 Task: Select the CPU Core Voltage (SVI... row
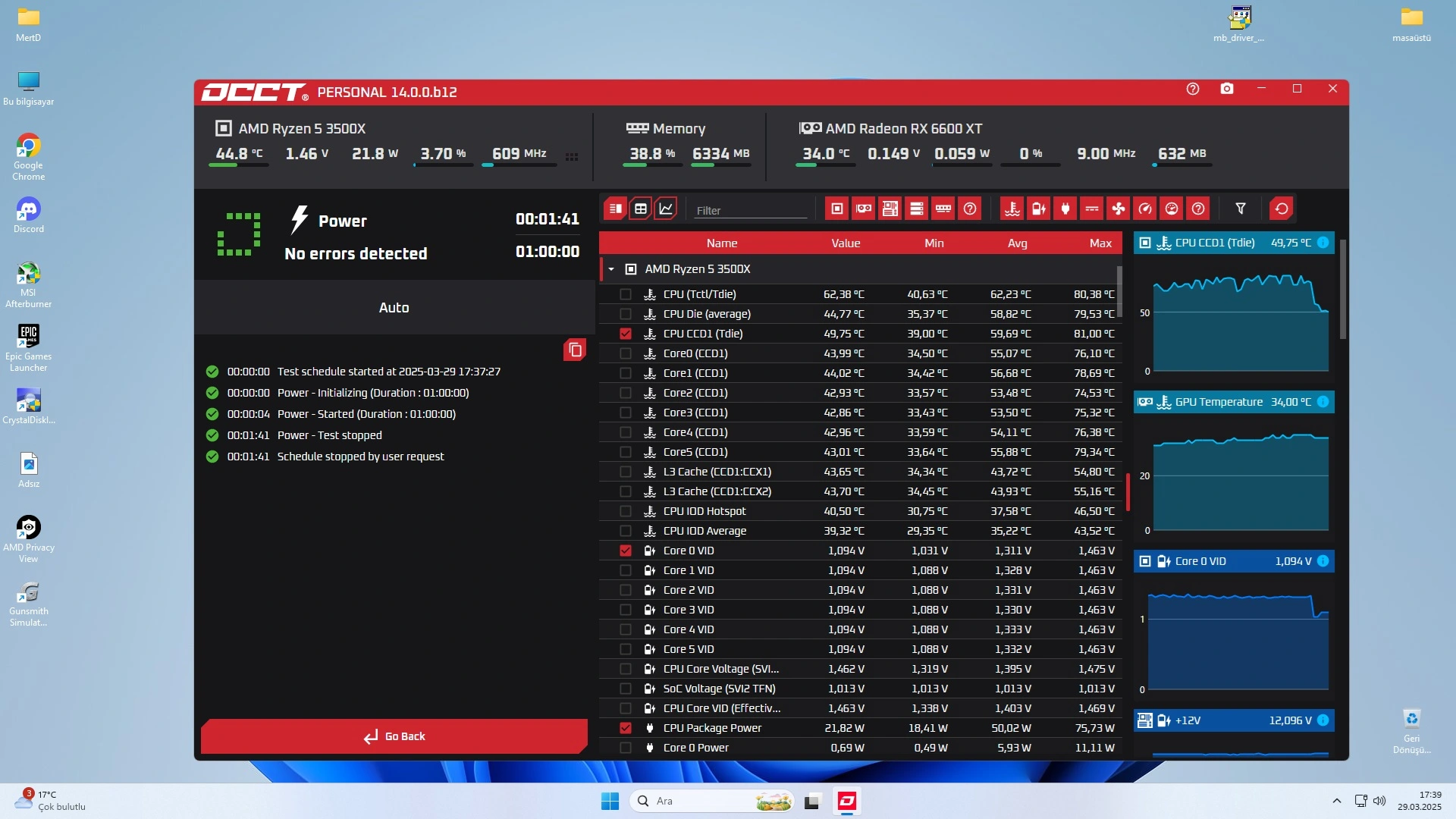click(860, 669)
